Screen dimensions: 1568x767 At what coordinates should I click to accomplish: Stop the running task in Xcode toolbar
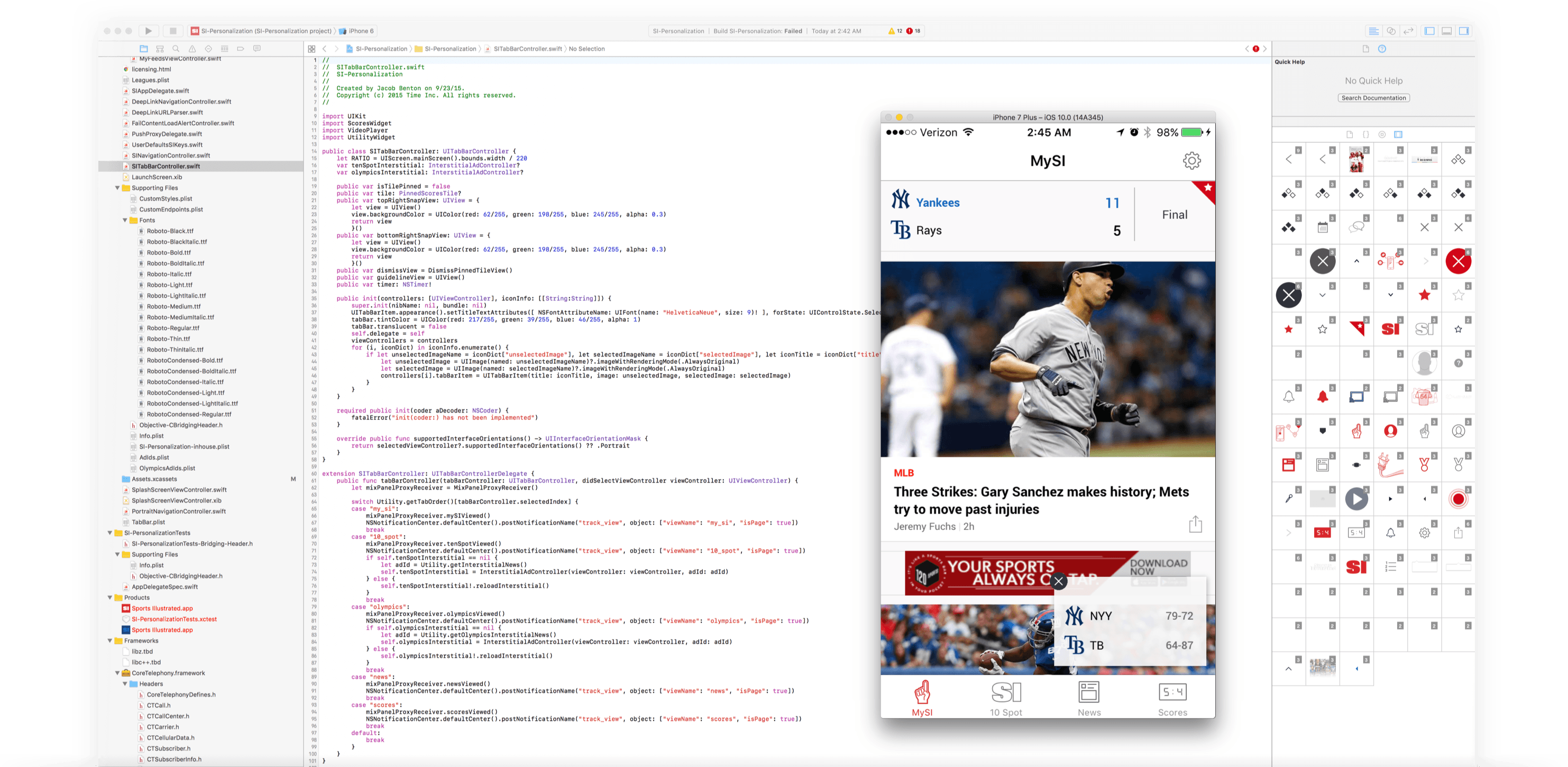click(173, 31)
